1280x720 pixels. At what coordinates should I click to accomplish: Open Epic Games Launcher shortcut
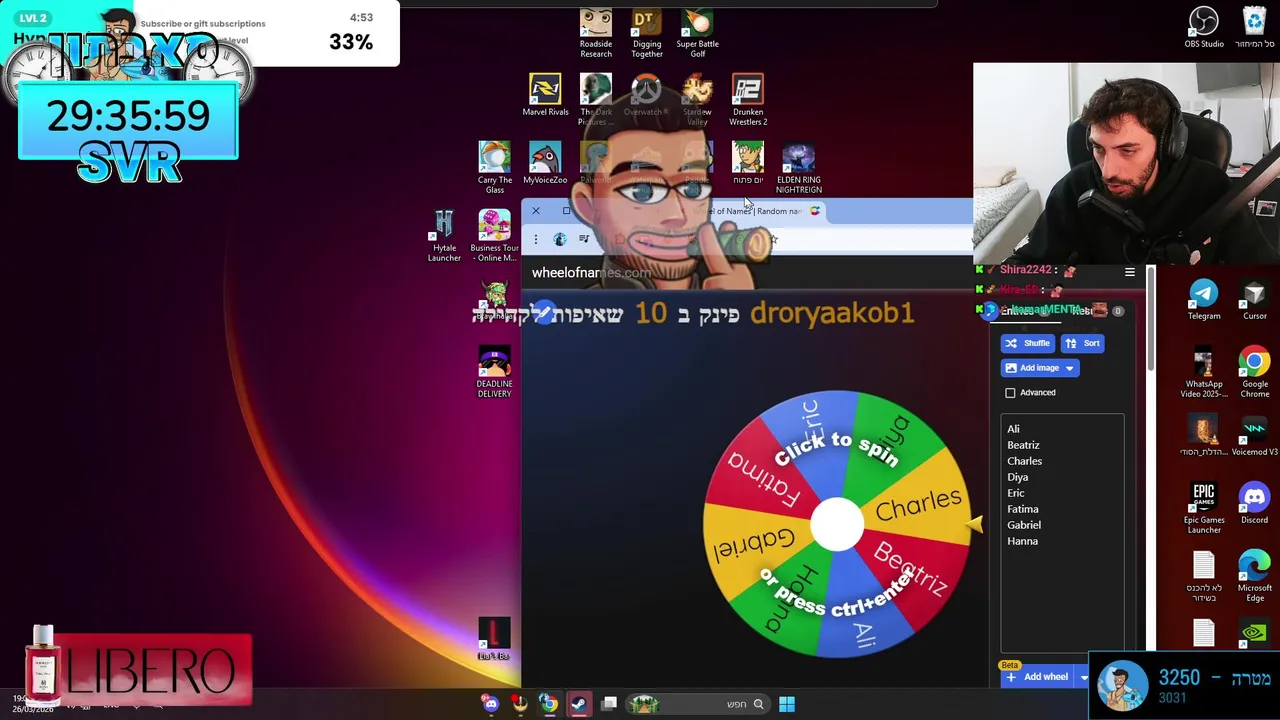pos(1204,508)
